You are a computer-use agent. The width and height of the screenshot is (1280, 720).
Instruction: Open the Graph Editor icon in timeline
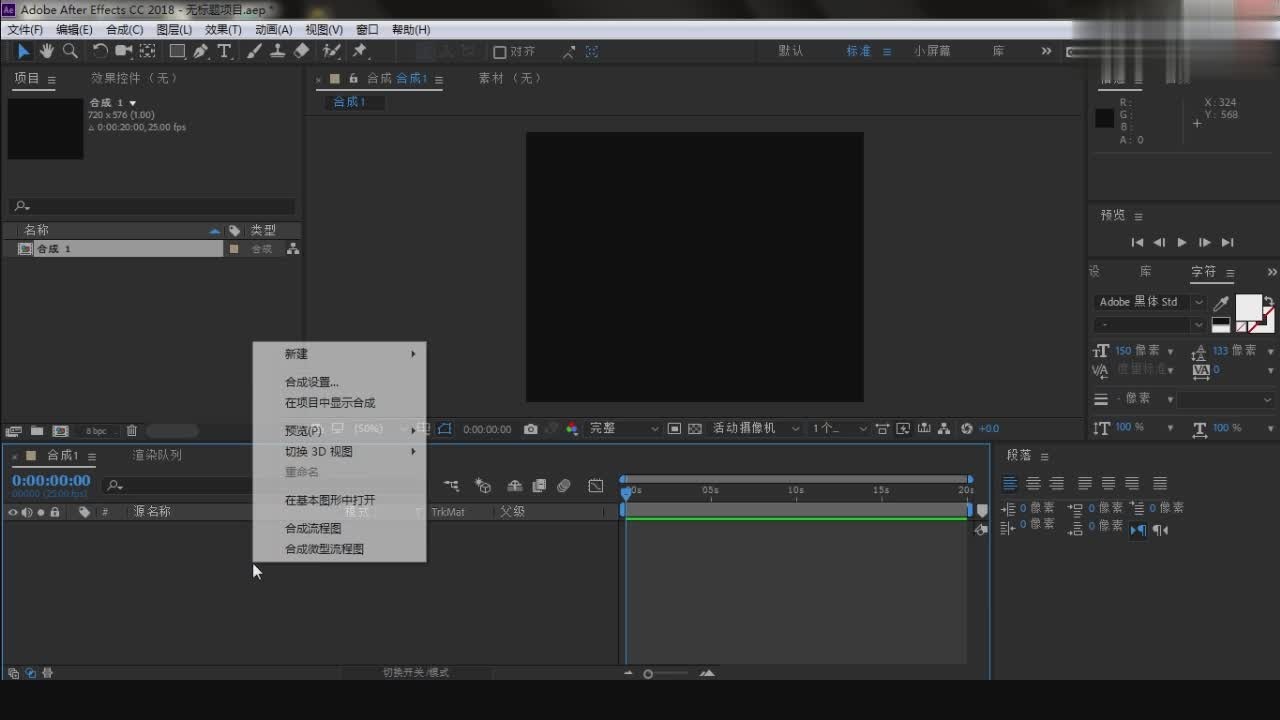[596, 486]
